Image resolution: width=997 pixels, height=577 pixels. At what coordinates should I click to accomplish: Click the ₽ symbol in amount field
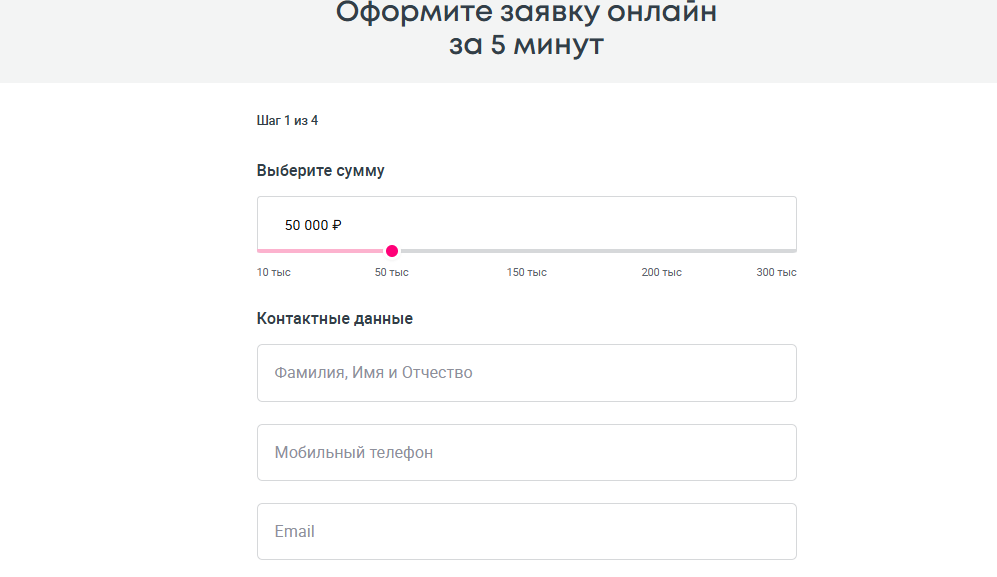pyautogui.click(x=337, y=226)
